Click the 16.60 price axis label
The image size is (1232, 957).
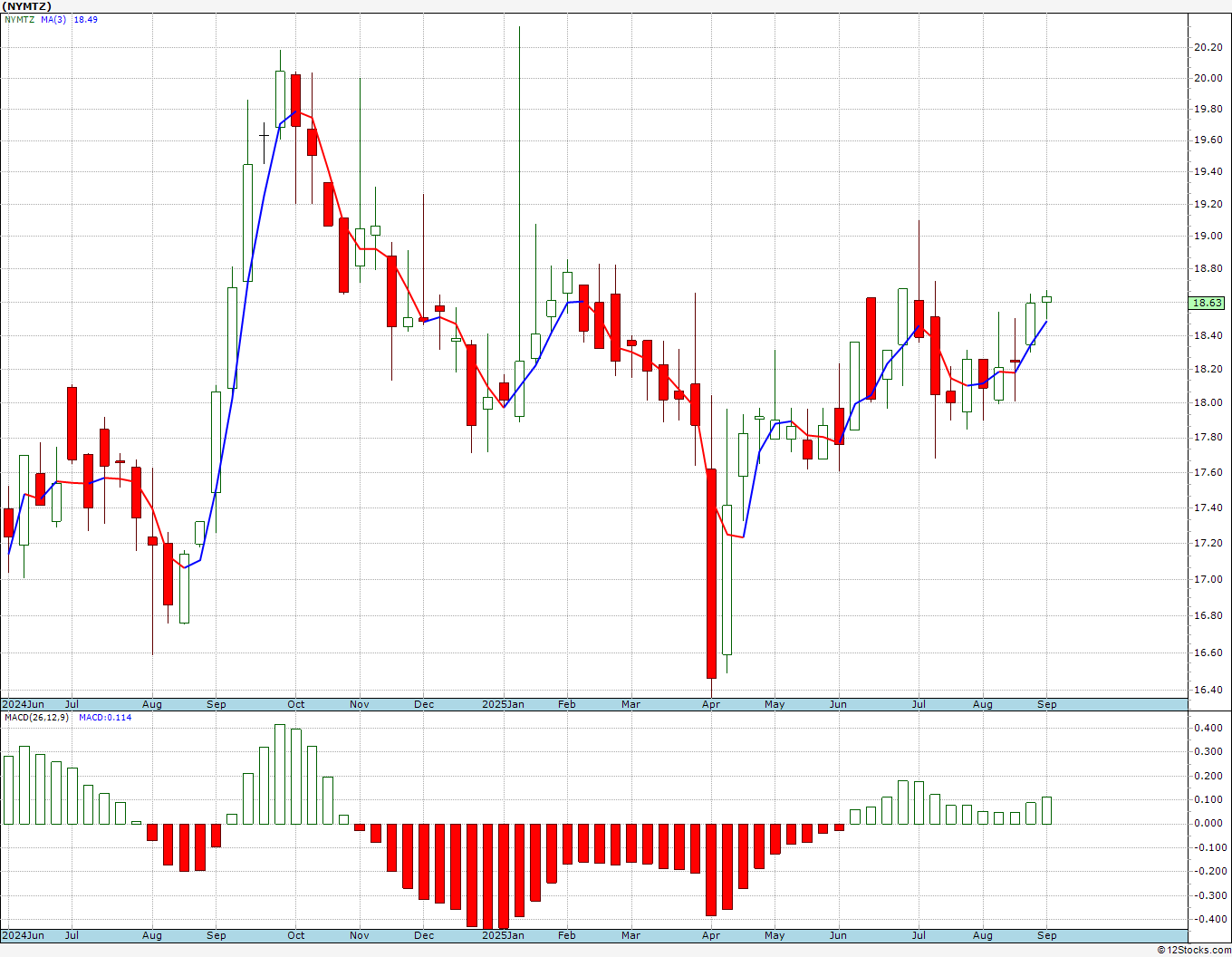1208,653
